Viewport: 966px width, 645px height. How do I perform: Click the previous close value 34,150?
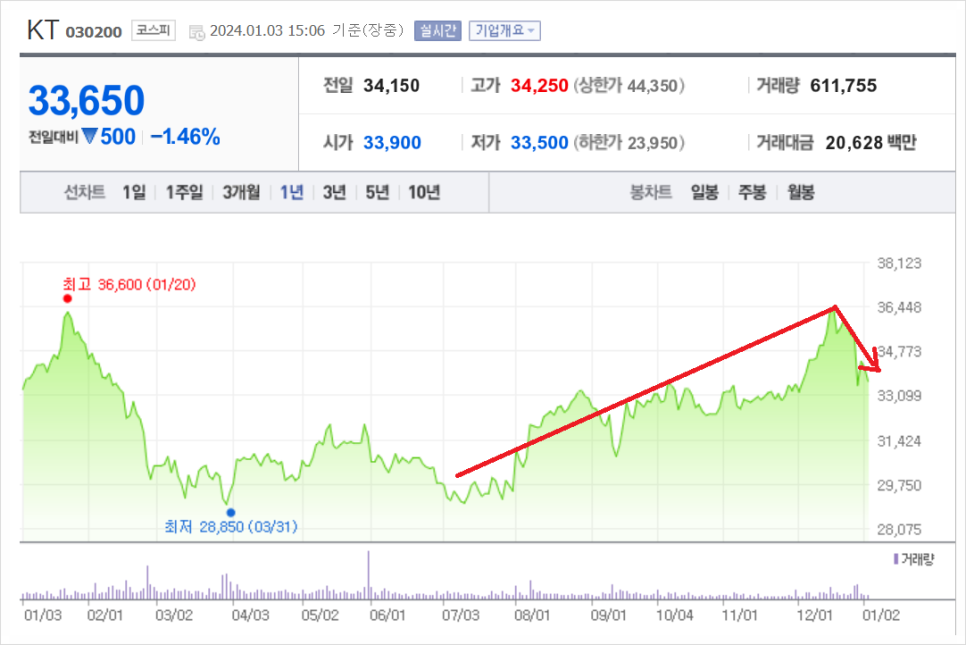pos(391,86)
